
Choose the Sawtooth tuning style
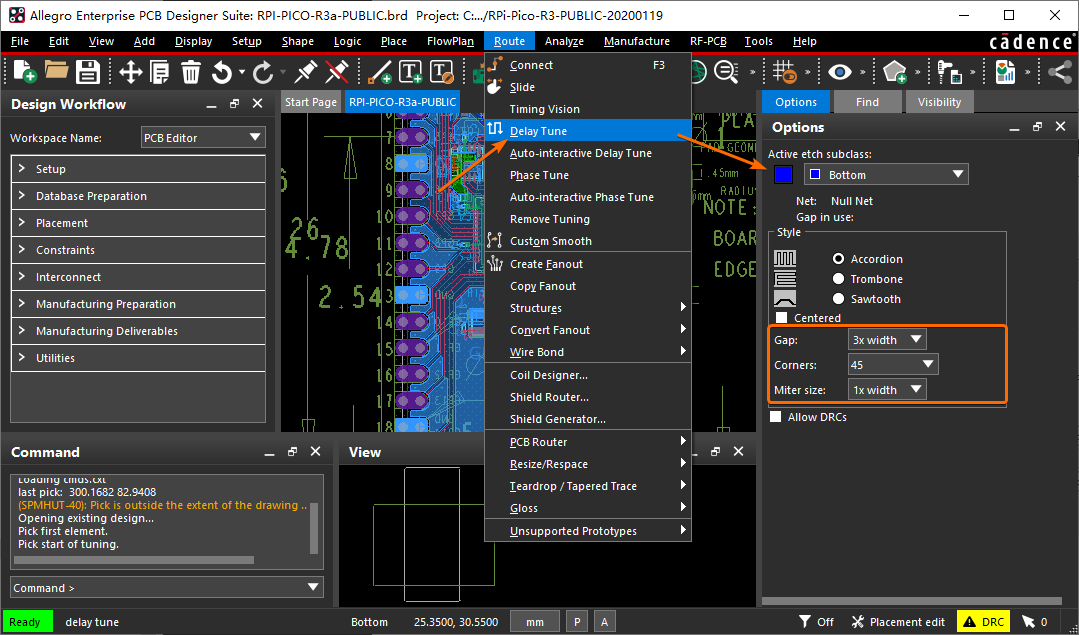pyautogui.click(x=838, y=299)
